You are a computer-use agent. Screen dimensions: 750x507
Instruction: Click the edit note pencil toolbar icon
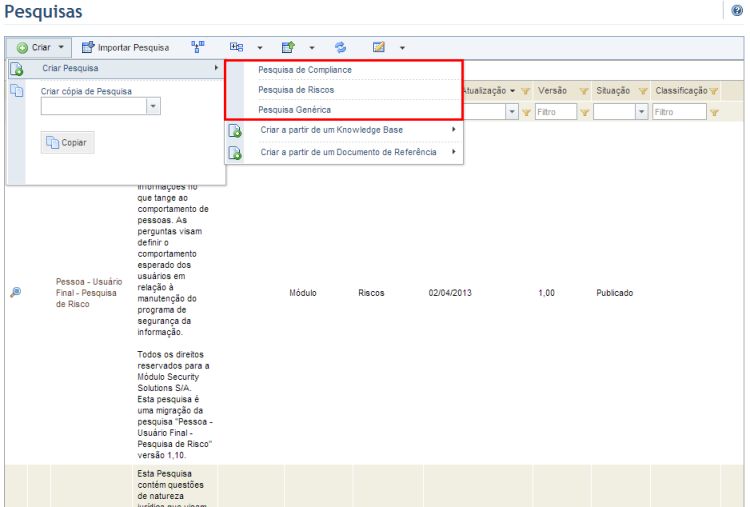(x=378, y=47)
